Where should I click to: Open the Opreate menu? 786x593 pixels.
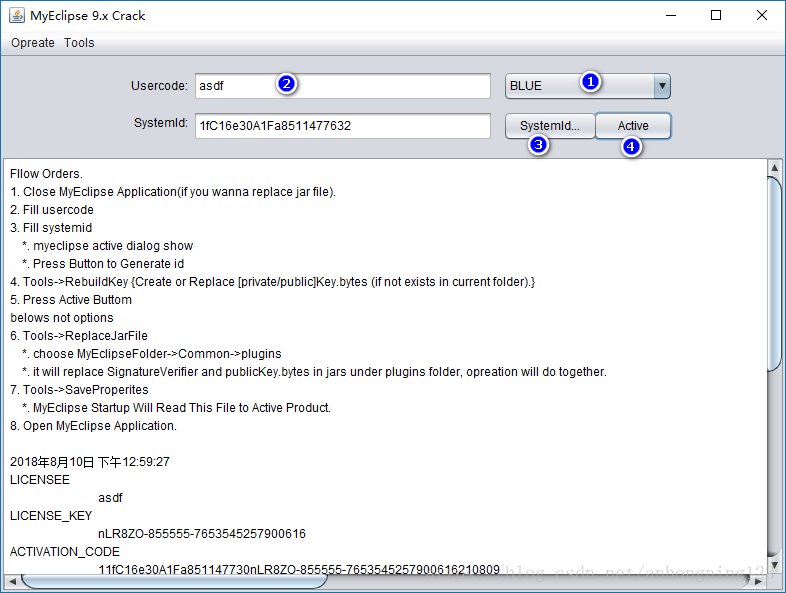point(33,43)
